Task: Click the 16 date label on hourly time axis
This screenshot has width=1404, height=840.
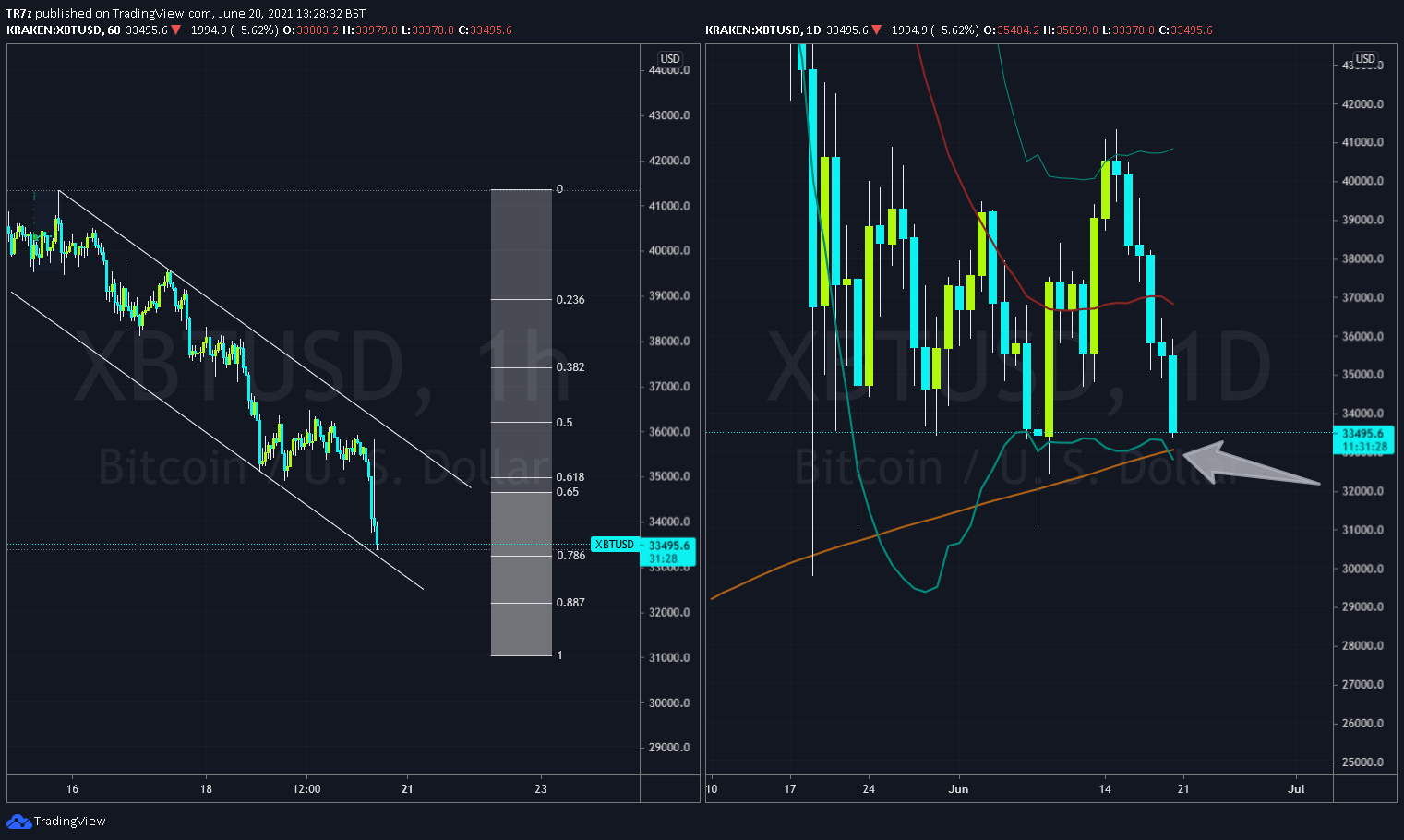Action: tap(72, 789)
